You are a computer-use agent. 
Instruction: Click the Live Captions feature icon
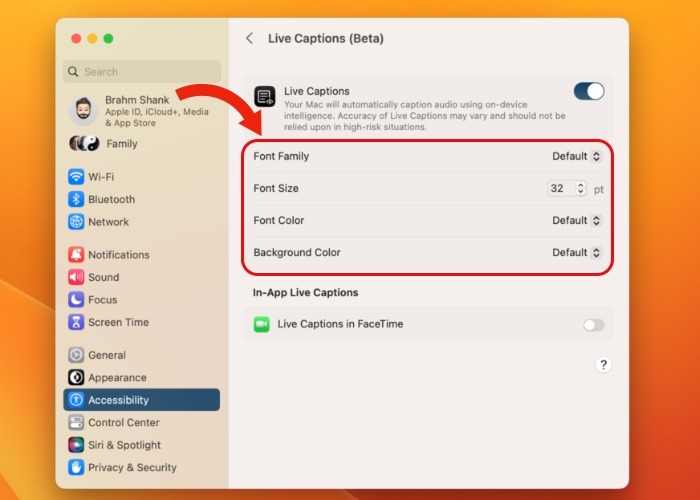(265, 97)
